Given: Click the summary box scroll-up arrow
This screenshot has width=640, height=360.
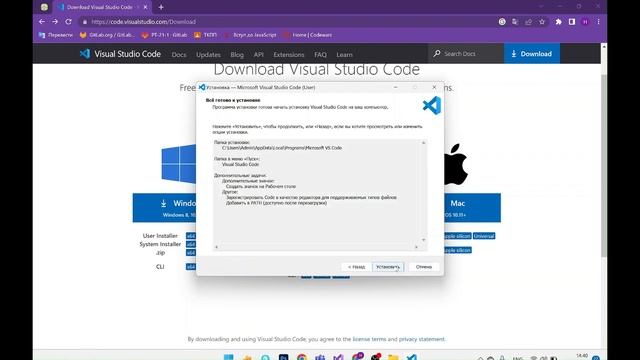Looking at the screenshot, I should pos(423,143).
